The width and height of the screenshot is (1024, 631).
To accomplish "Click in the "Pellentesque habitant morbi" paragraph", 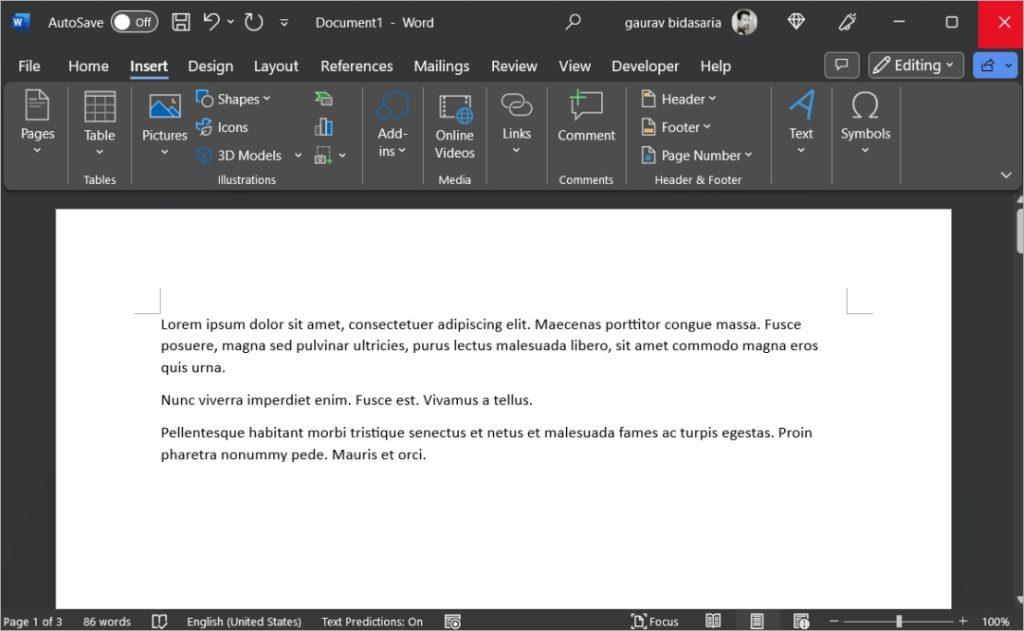I will (x=486, y=443).
